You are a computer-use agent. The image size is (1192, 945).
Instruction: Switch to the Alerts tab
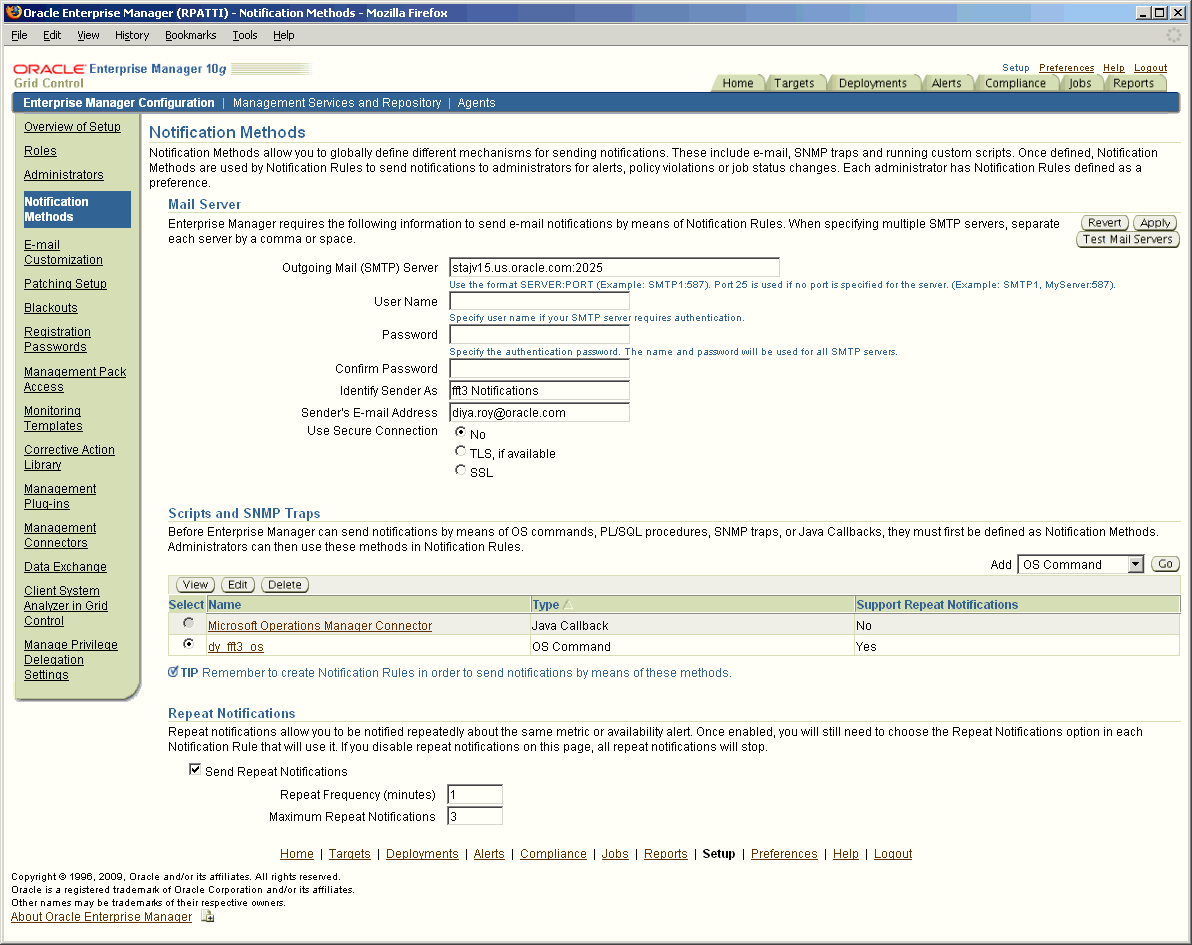point(946,83)
